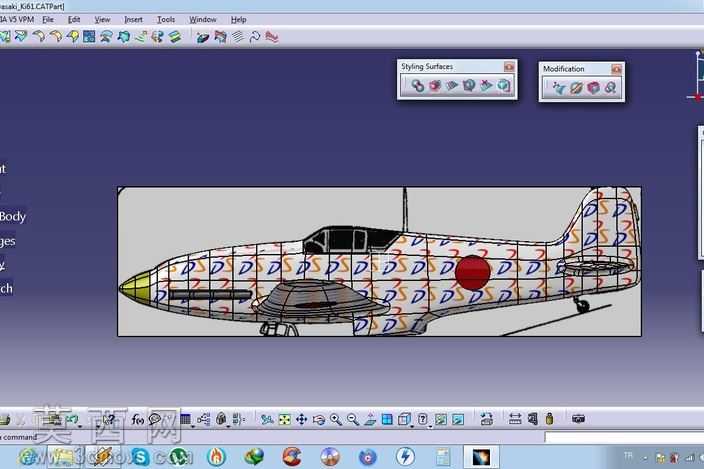Image resolution: width=704 pixels, height=469 pixels.
Task: Open Skype from the taskbar
Action: pos(140,457)
